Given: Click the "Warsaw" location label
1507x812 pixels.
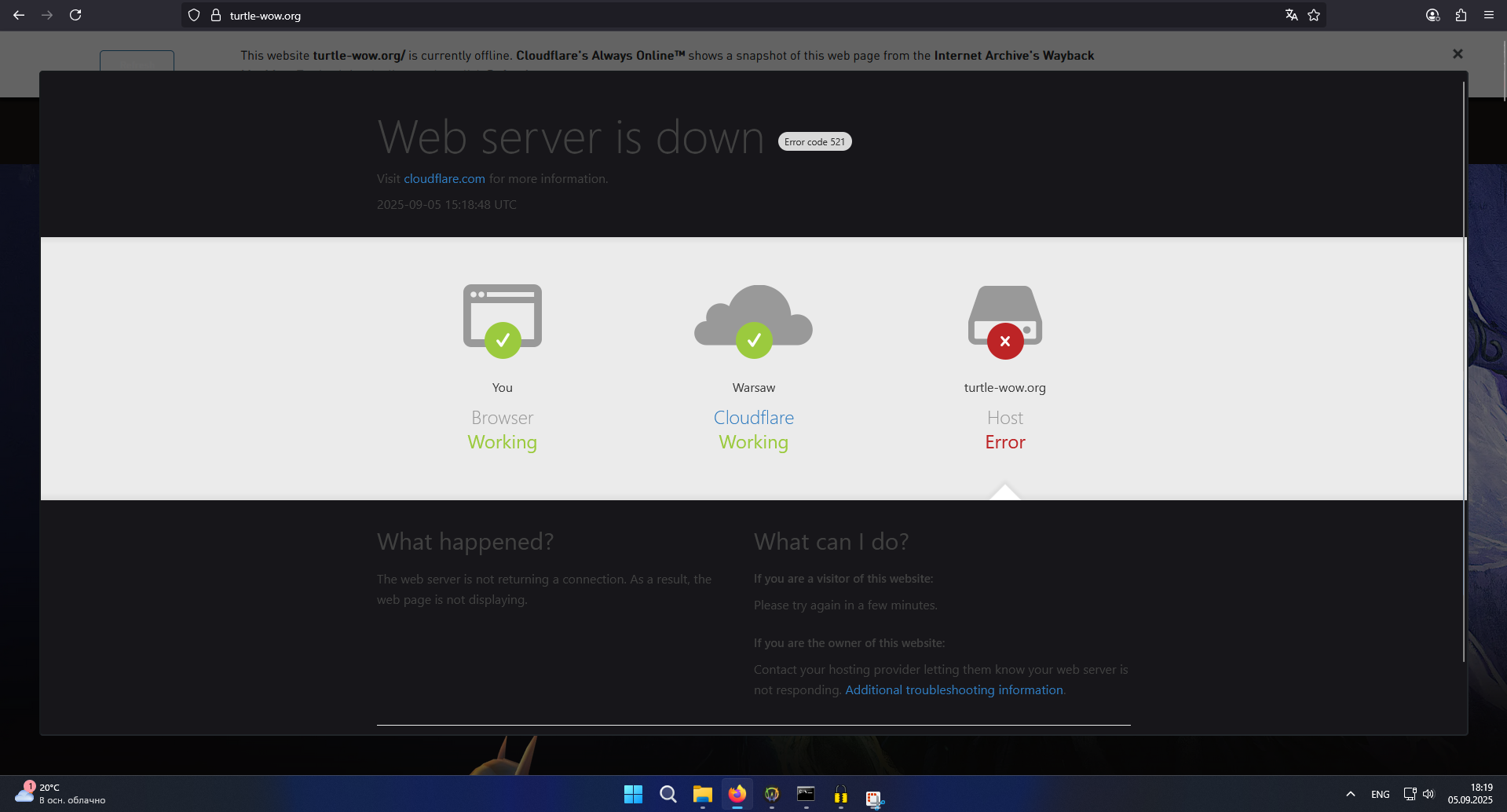Looking at the screenshot, I should pyautogui.click(x=754, y=388).
